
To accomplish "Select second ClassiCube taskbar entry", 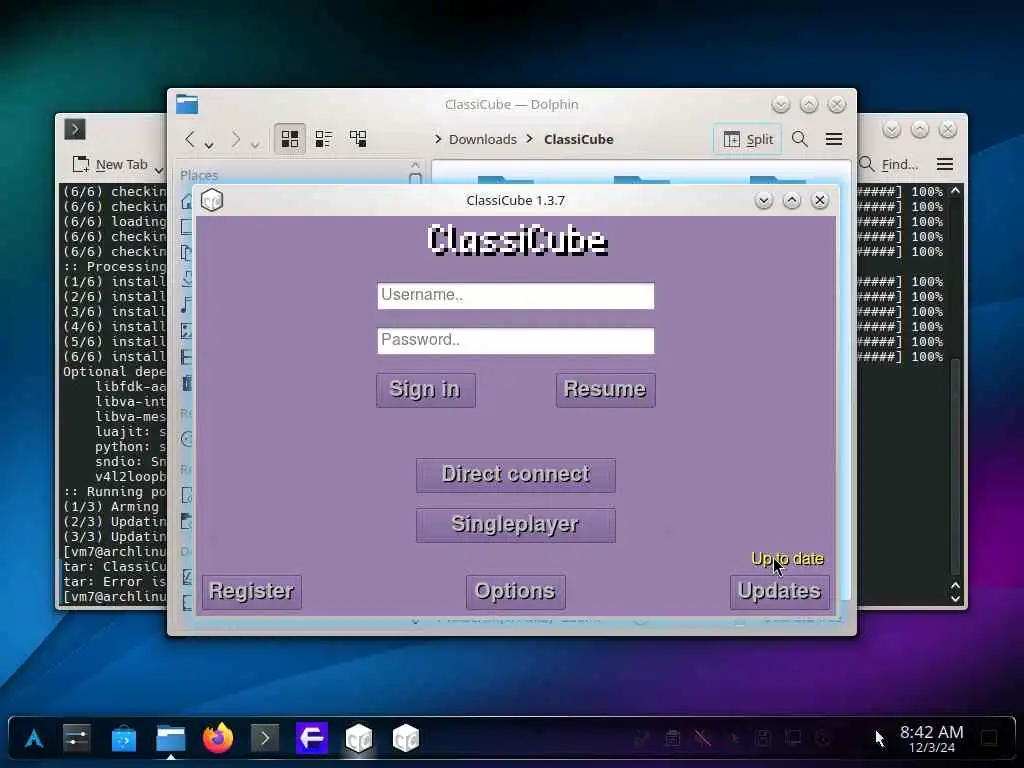I will [406, 739].
